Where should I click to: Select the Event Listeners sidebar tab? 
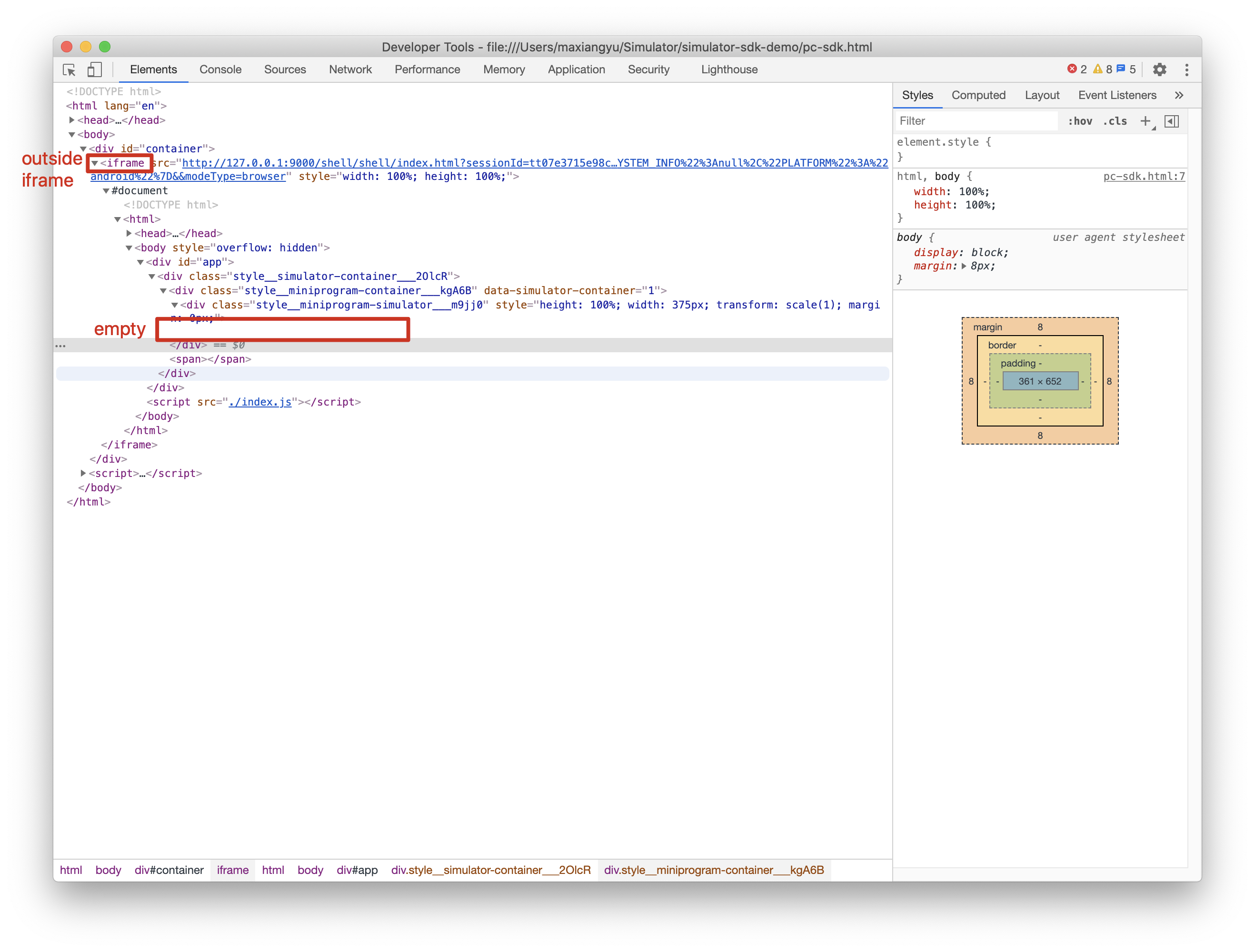point(1116,95)
